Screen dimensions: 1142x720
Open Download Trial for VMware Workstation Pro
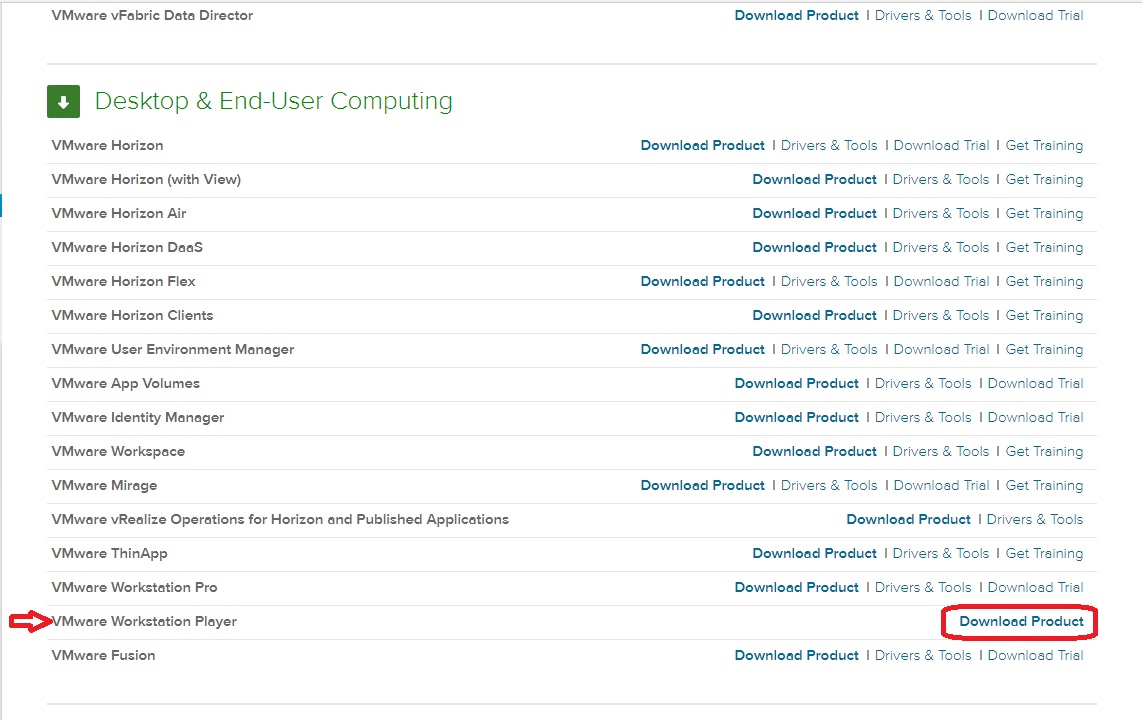coord(1035,588)
